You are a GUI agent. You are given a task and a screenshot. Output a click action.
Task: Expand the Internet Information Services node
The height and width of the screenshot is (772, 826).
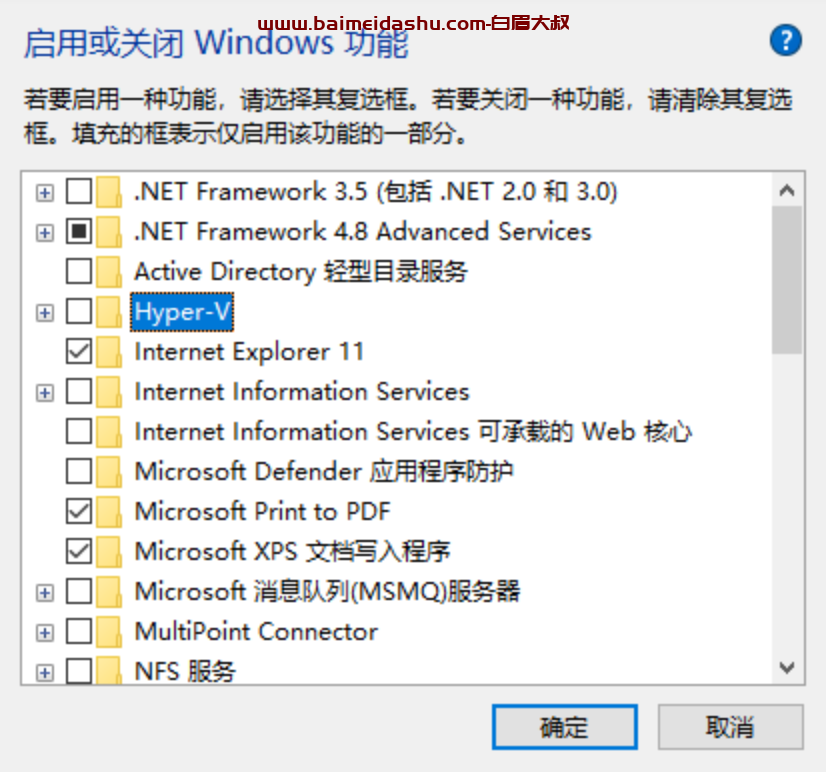click(44, 392)
